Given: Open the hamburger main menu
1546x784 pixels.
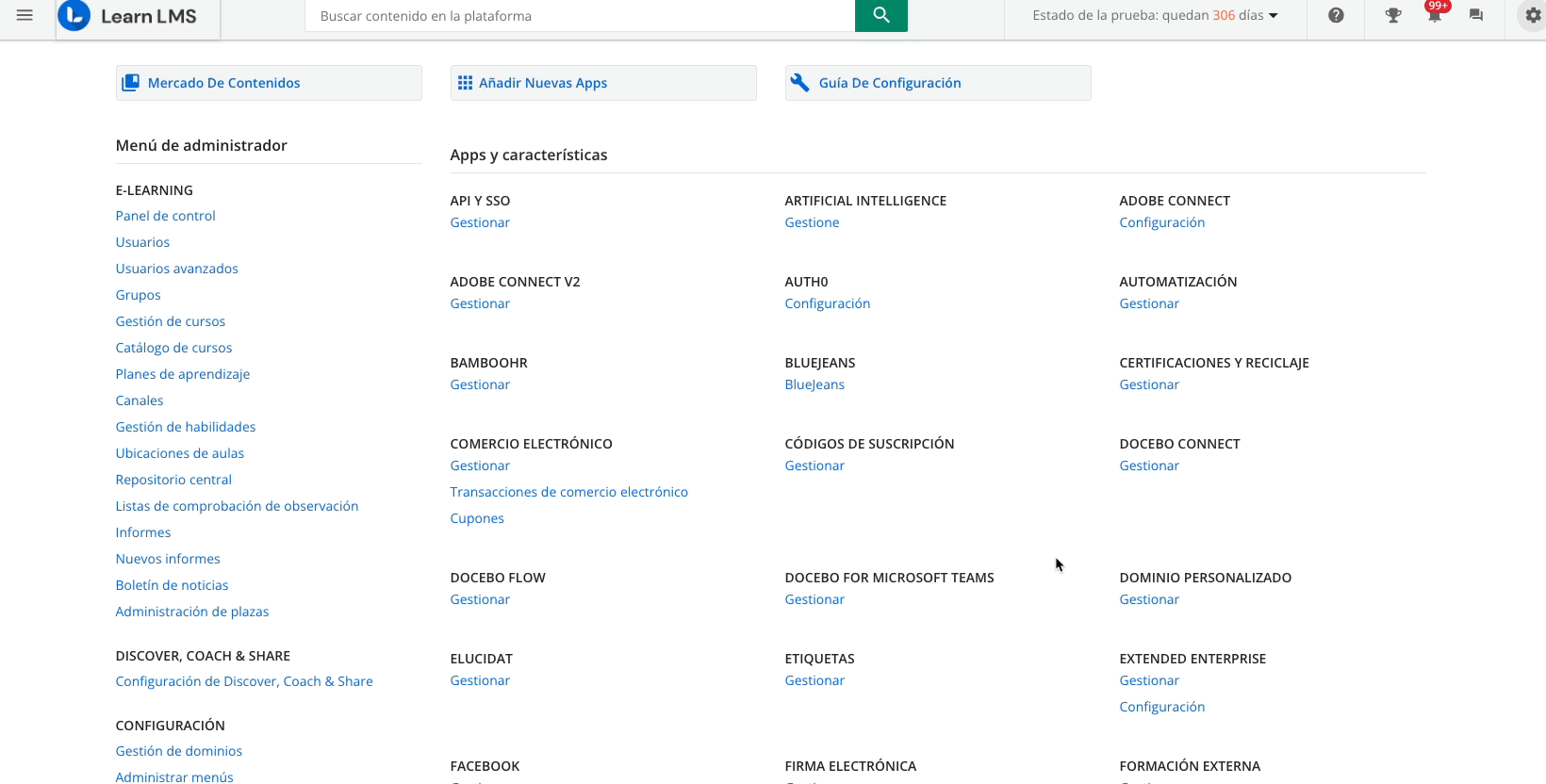Looking at the screenshot, I should (25, 15).
